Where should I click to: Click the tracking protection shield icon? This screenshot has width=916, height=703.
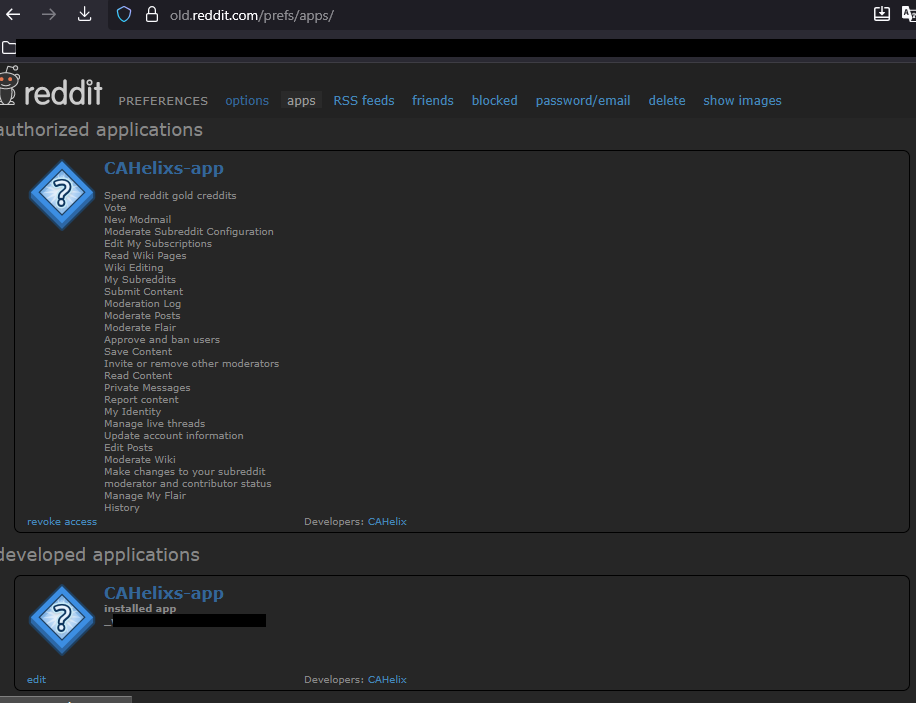[x=124, y=14]
